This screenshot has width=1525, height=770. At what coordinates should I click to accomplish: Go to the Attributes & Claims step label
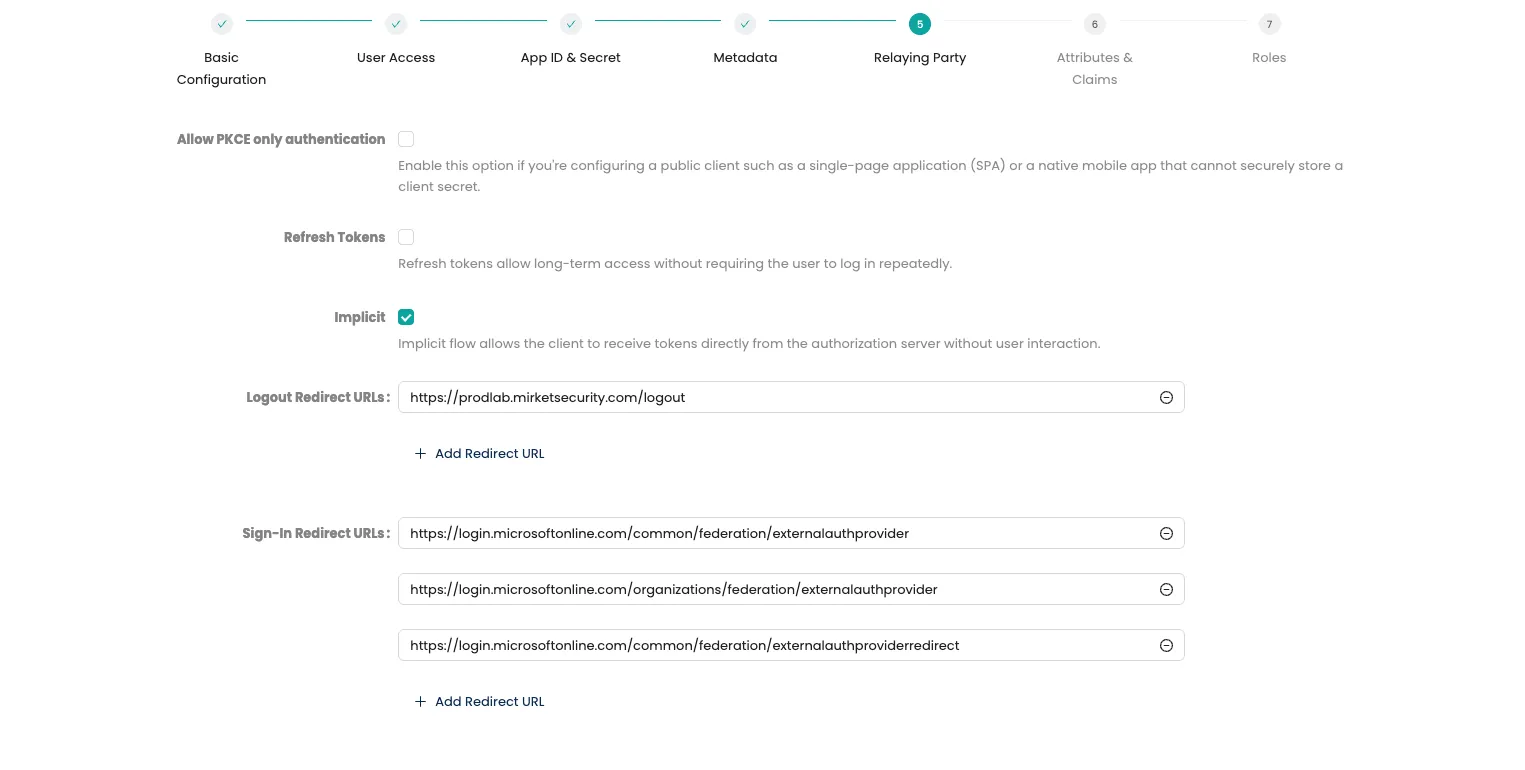pos(1094,68)
